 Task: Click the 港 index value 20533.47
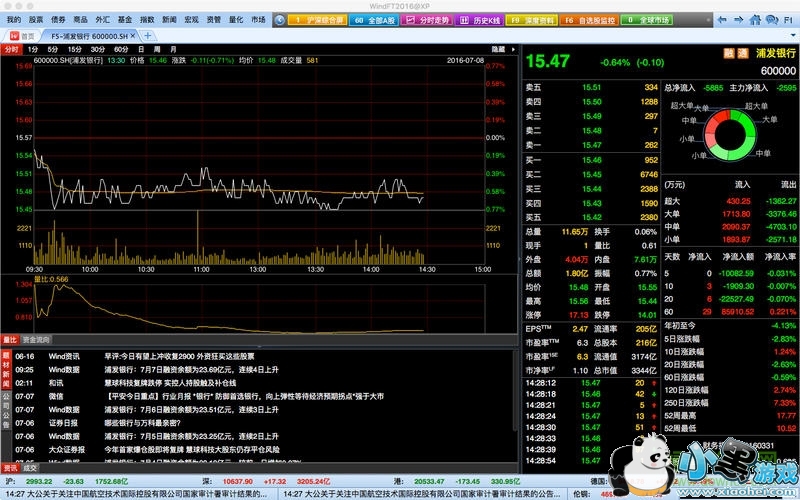[x=429, y=482]
